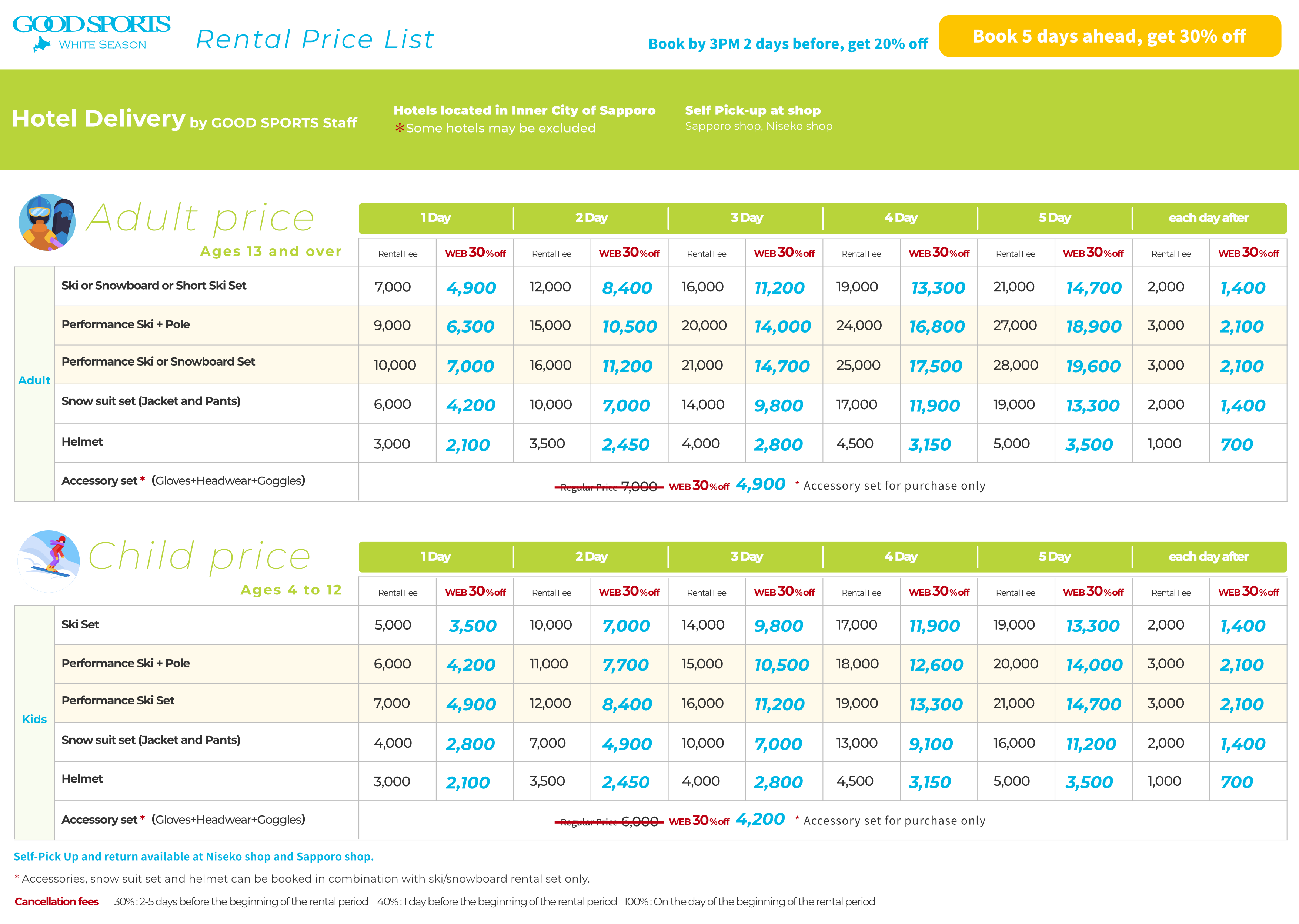The image size is (1299, 924).
Task: Click adult Performance Ski + Pole 5 Day price 18,900
Action: pyautogui.click(x=1093, y=327)
